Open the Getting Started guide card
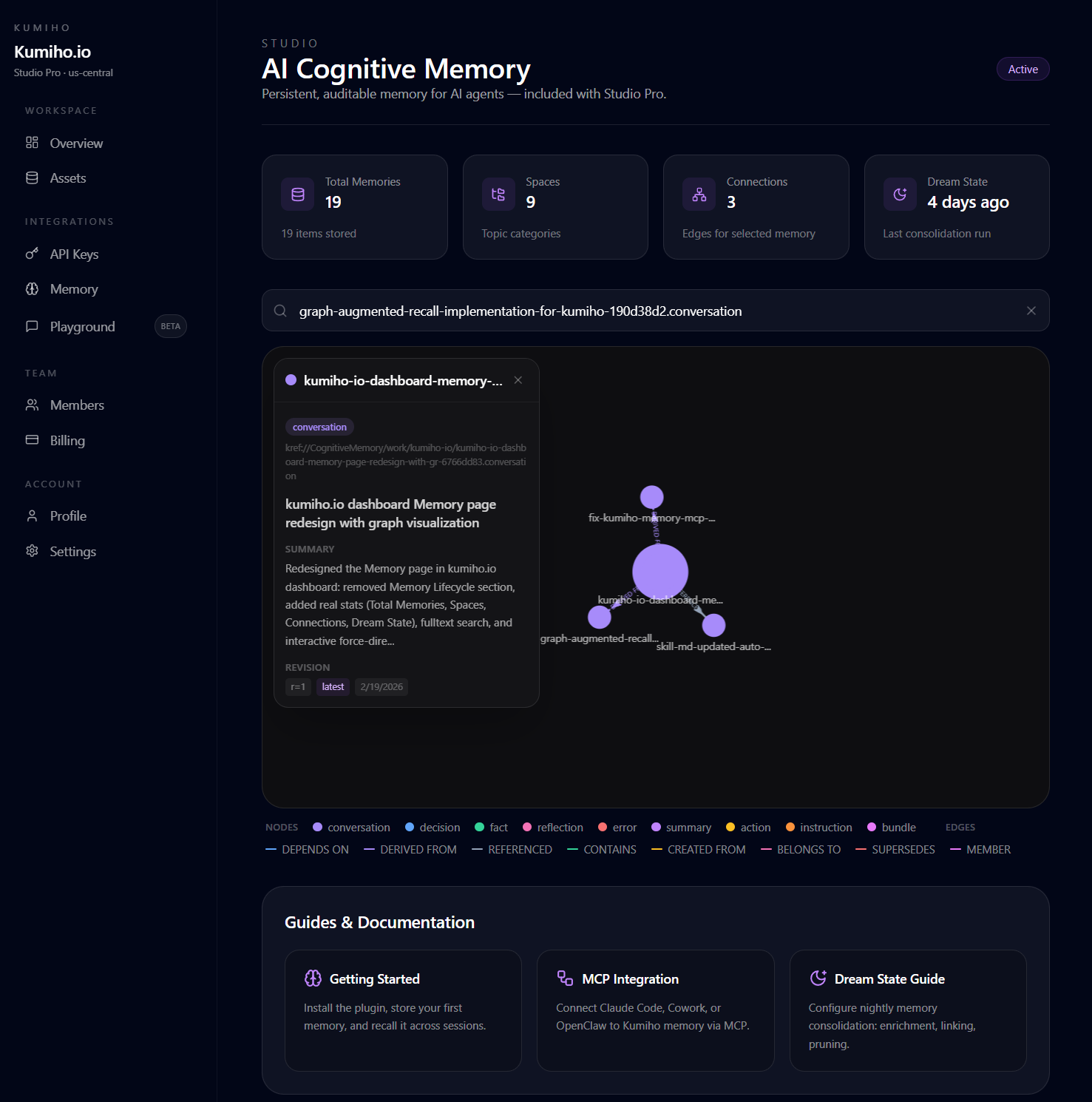Image resolution: width=1092 pixels, height=1102 pixels. tap(403, 1010)
